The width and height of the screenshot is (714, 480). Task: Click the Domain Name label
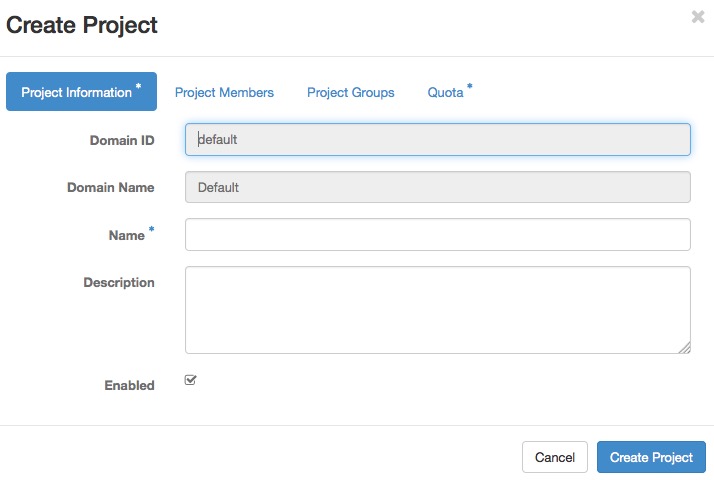click(110, 187)
